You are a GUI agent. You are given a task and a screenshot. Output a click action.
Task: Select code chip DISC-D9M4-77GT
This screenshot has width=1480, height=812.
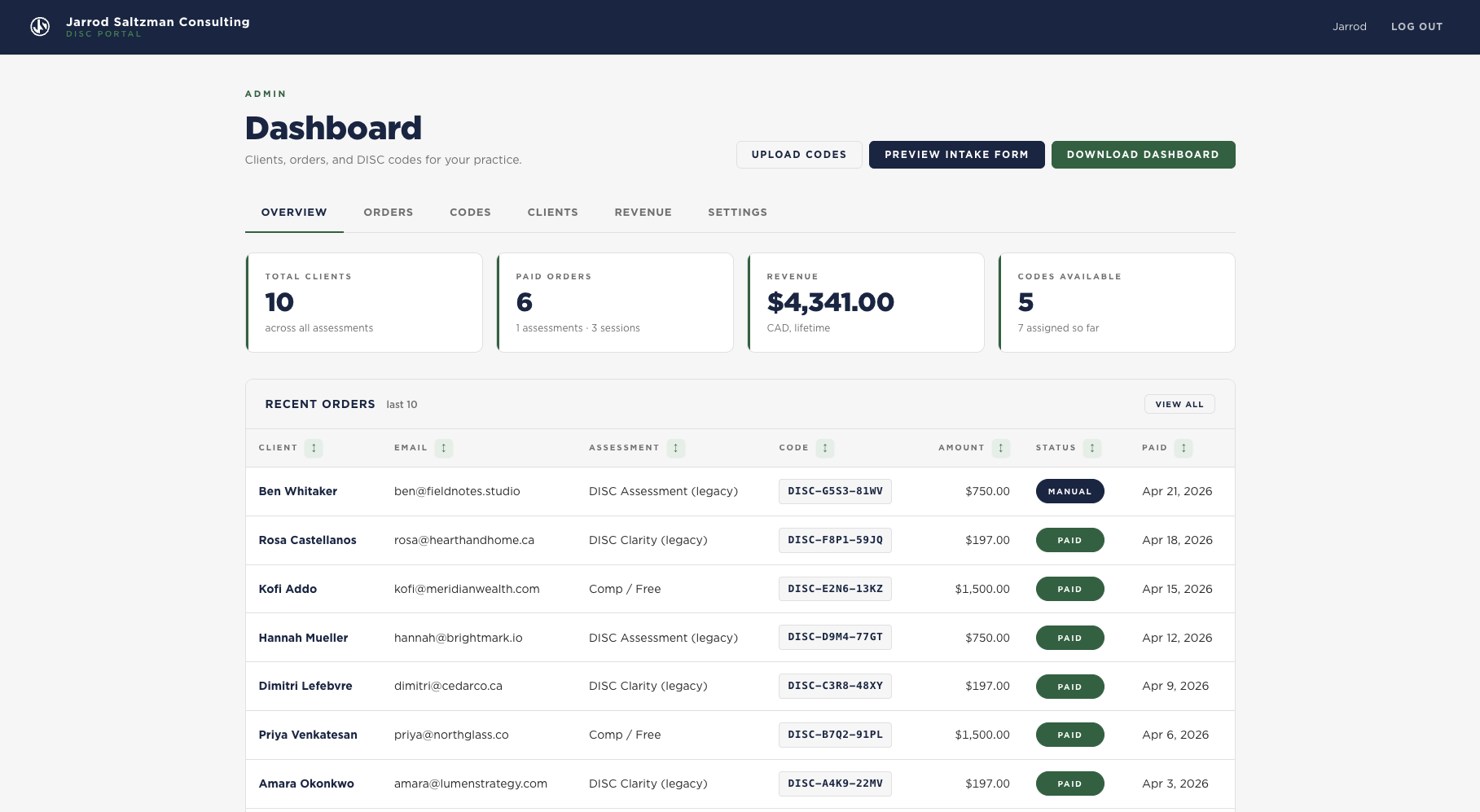(835, 637)
